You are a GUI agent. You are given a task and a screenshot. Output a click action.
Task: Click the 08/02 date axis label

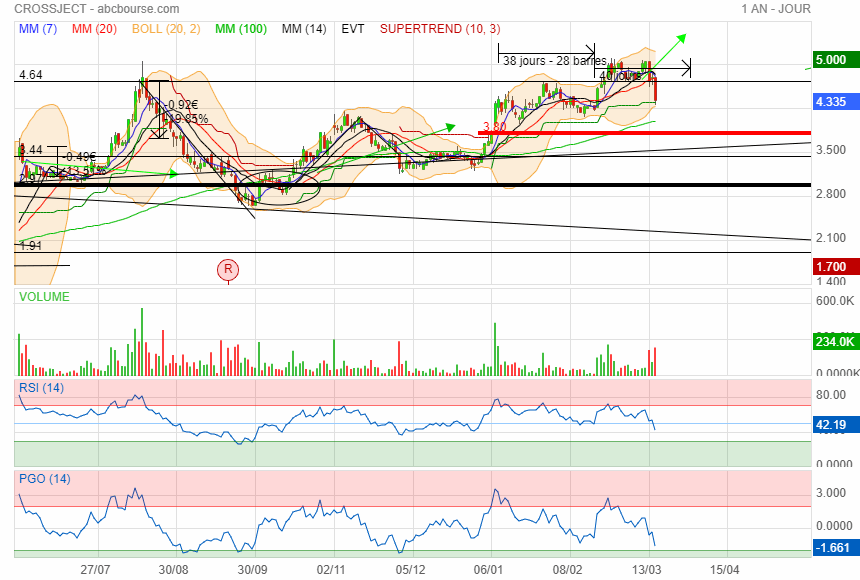[568, 570]
